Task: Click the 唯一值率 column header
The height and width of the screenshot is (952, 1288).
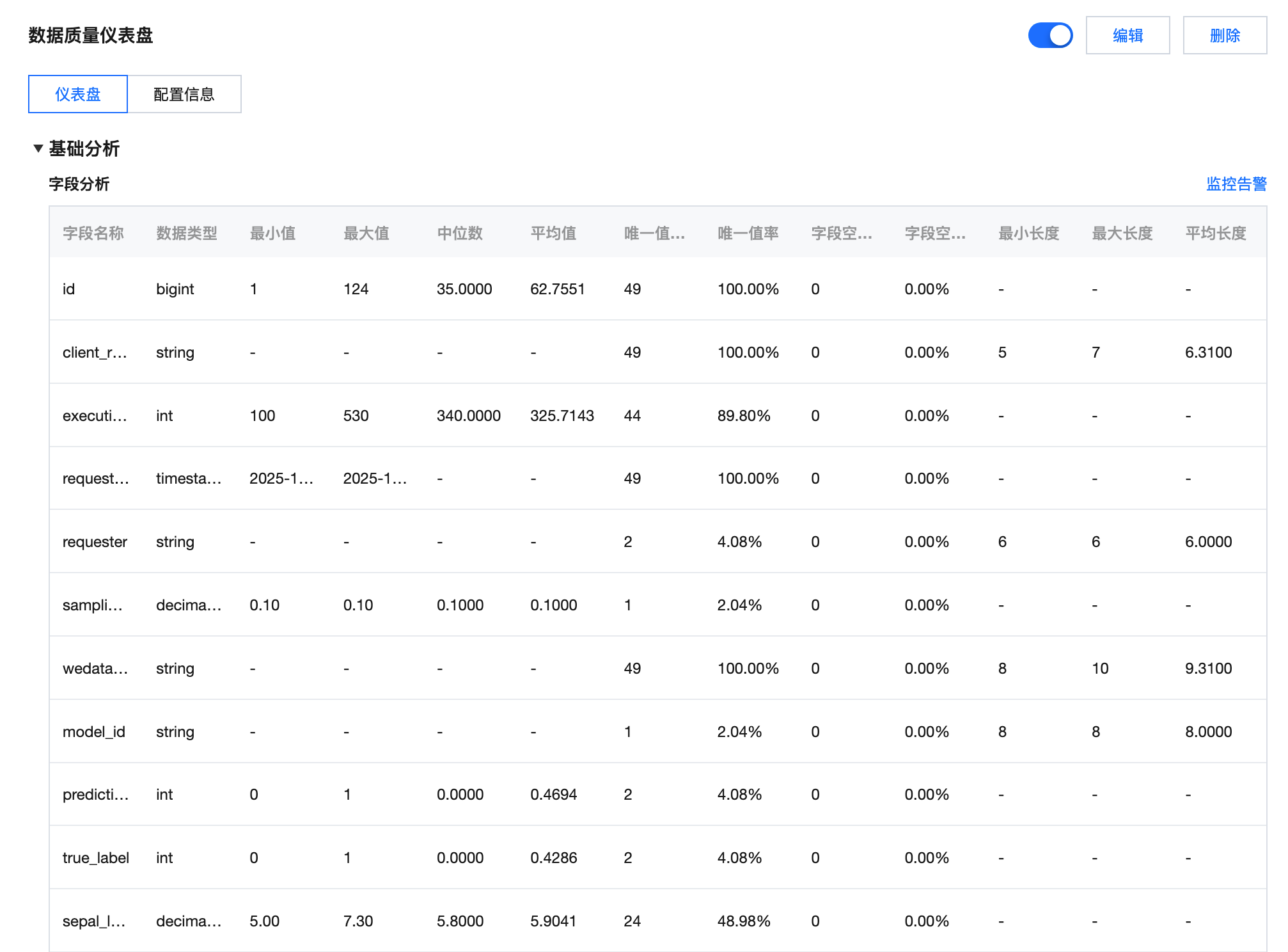Action: point(748,234)
